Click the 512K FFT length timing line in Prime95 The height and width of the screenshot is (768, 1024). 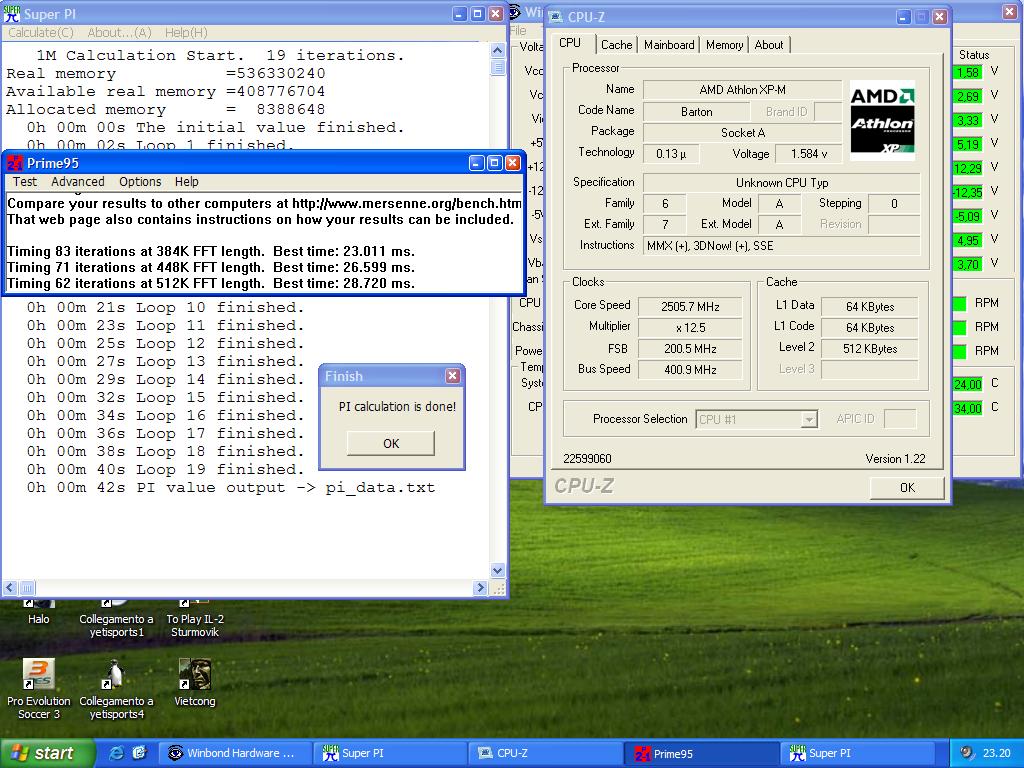pyautogui.click(x=211, y=283)
